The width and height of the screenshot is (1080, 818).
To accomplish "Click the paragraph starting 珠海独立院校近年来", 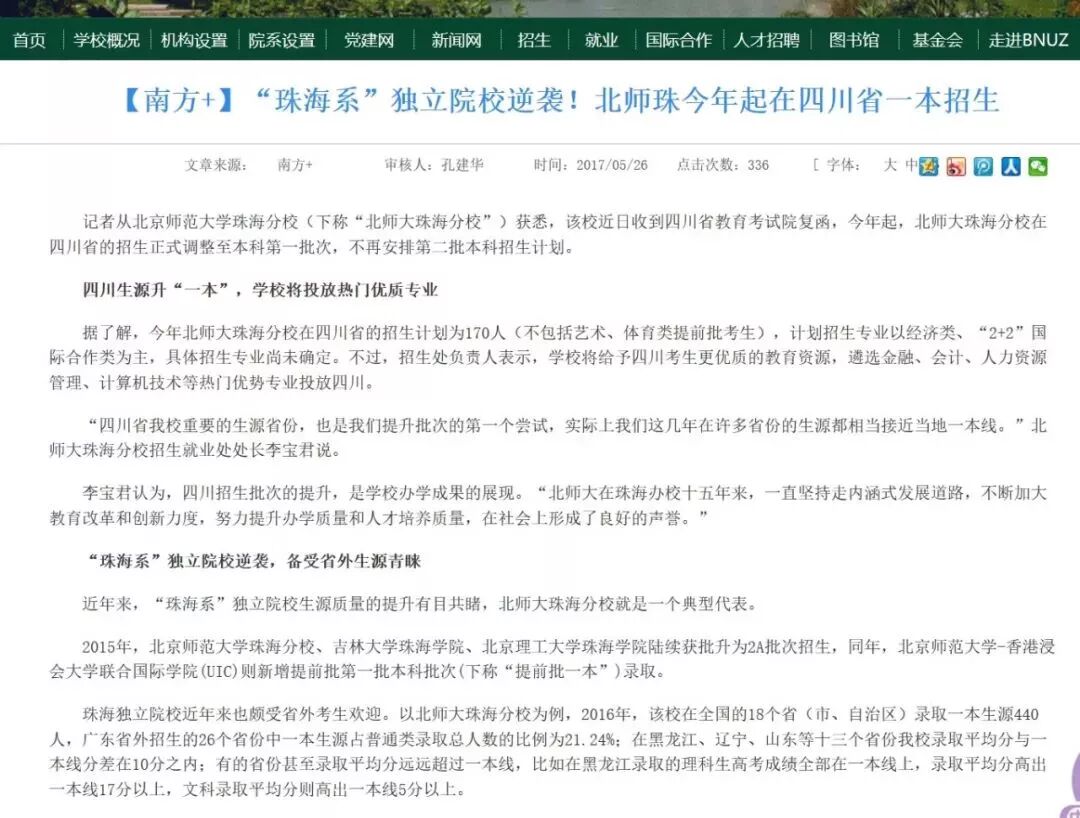I will pyautogui.click(x=548, y=751).
